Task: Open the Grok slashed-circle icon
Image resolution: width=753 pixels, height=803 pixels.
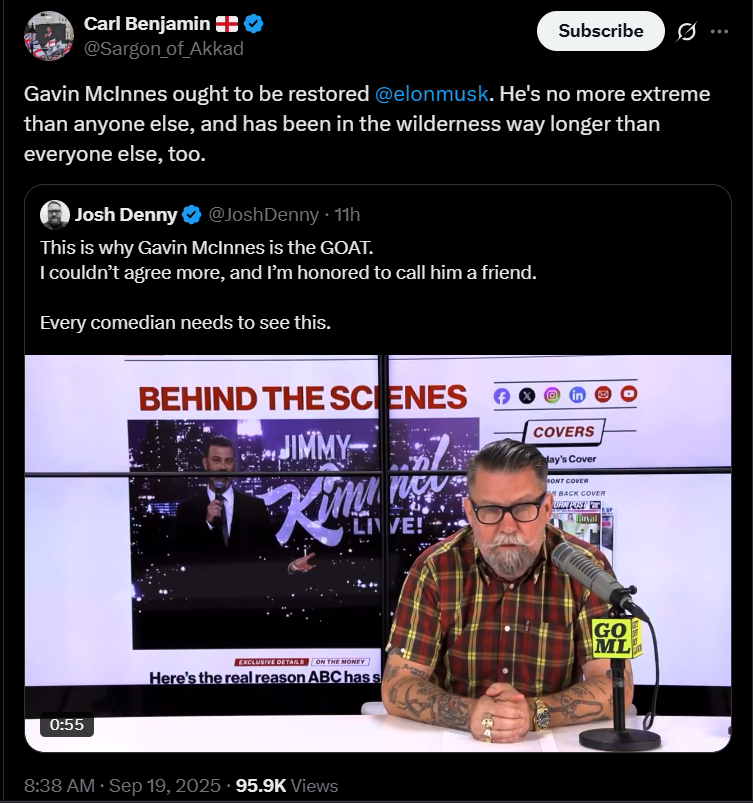Action: [686, 32]
